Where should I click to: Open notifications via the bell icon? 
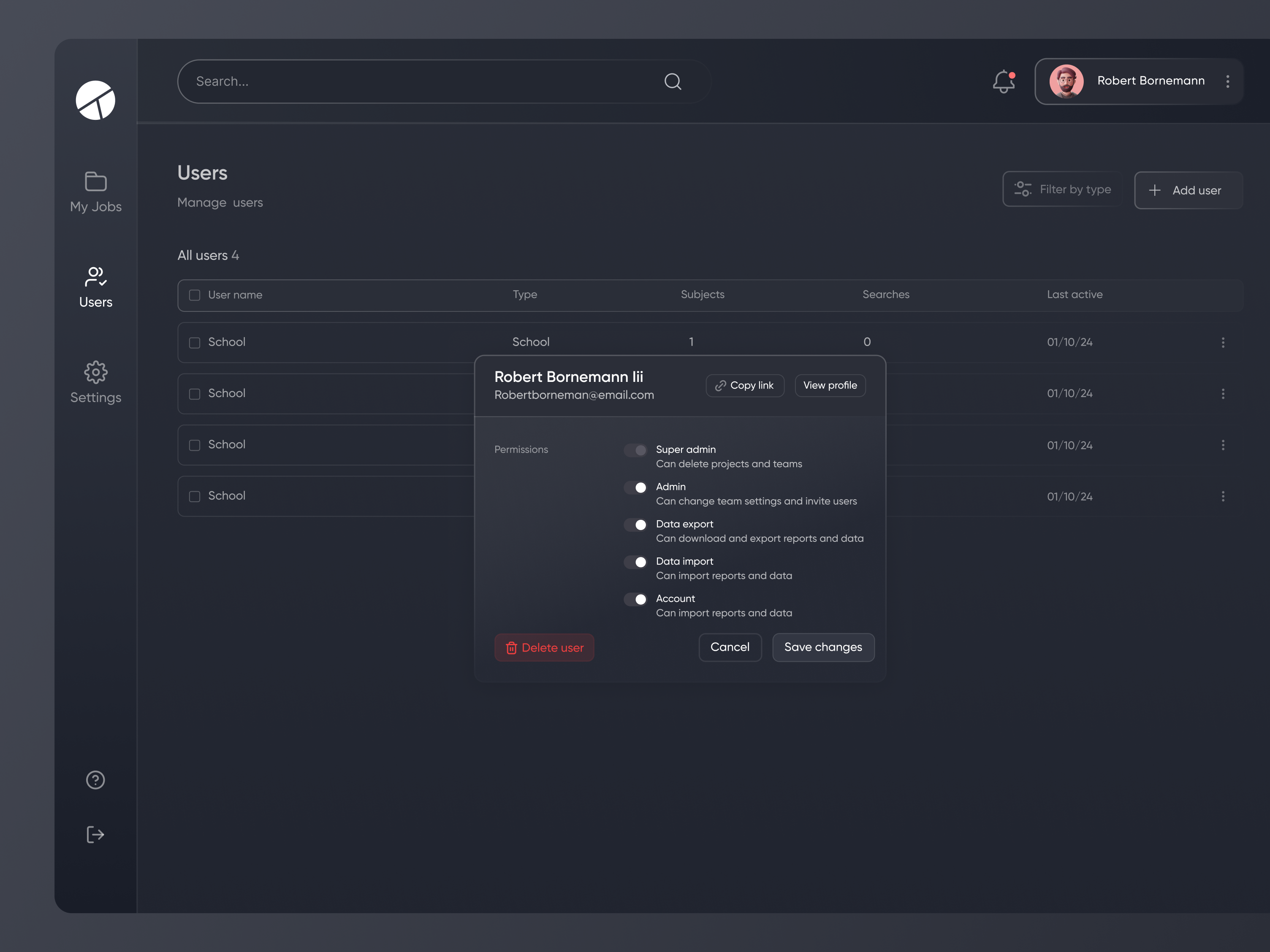point(1003,81)
